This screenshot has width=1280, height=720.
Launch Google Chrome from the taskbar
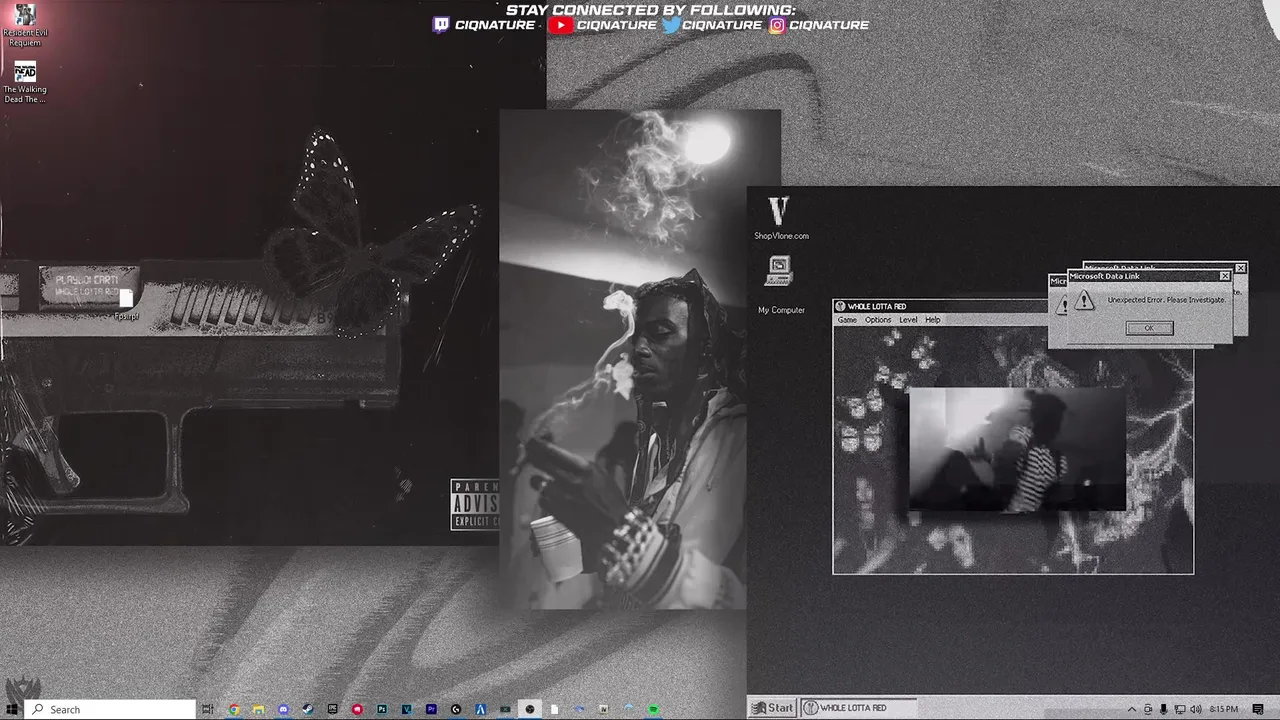click(234, 709)
